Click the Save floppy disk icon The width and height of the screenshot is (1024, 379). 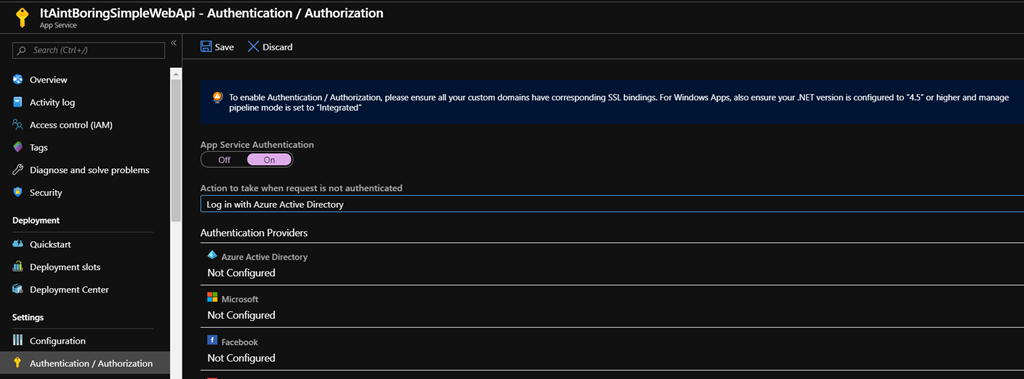206,46
